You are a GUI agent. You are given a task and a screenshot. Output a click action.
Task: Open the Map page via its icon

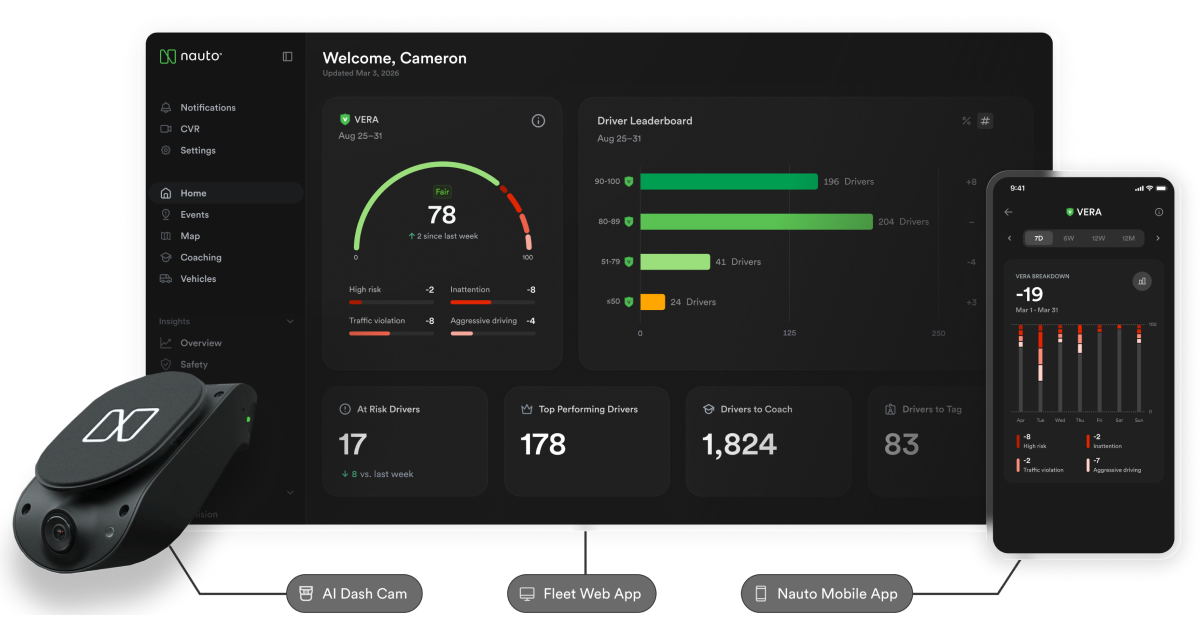tap(166, 236)
